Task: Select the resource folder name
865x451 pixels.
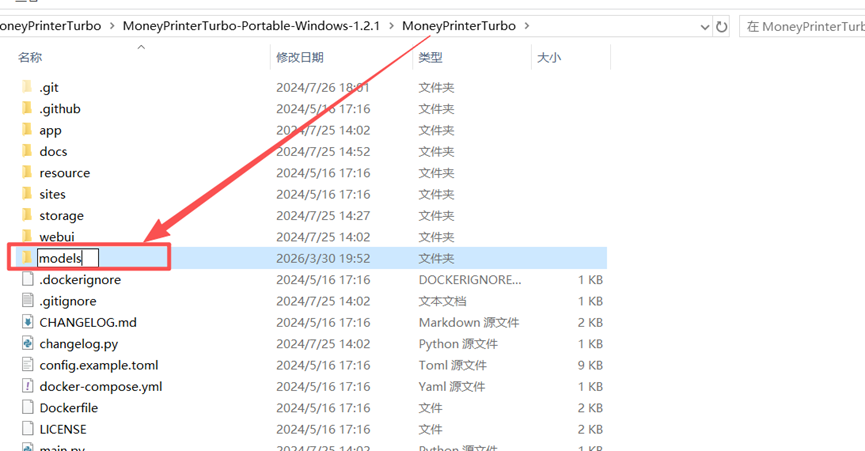Action: coord(65,173)
